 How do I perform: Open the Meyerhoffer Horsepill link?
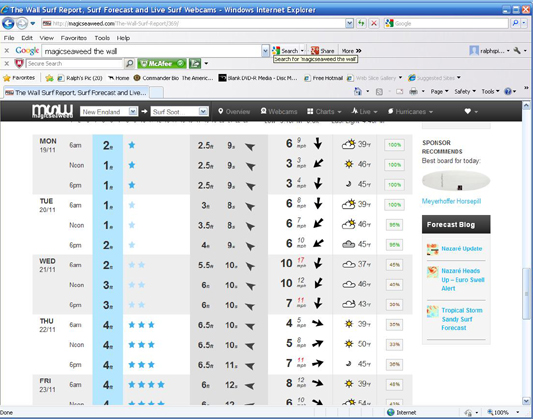[x=451, y=201]
